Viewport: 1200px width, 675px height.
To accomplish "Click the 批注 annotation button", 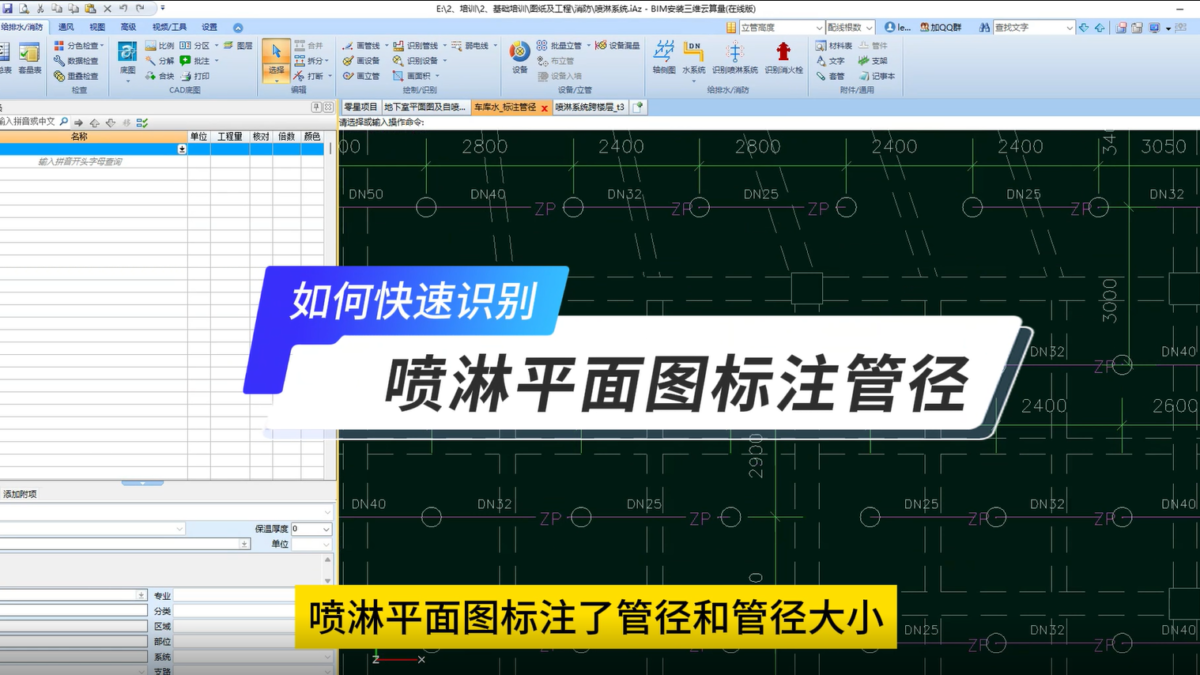I will point(195,61).
